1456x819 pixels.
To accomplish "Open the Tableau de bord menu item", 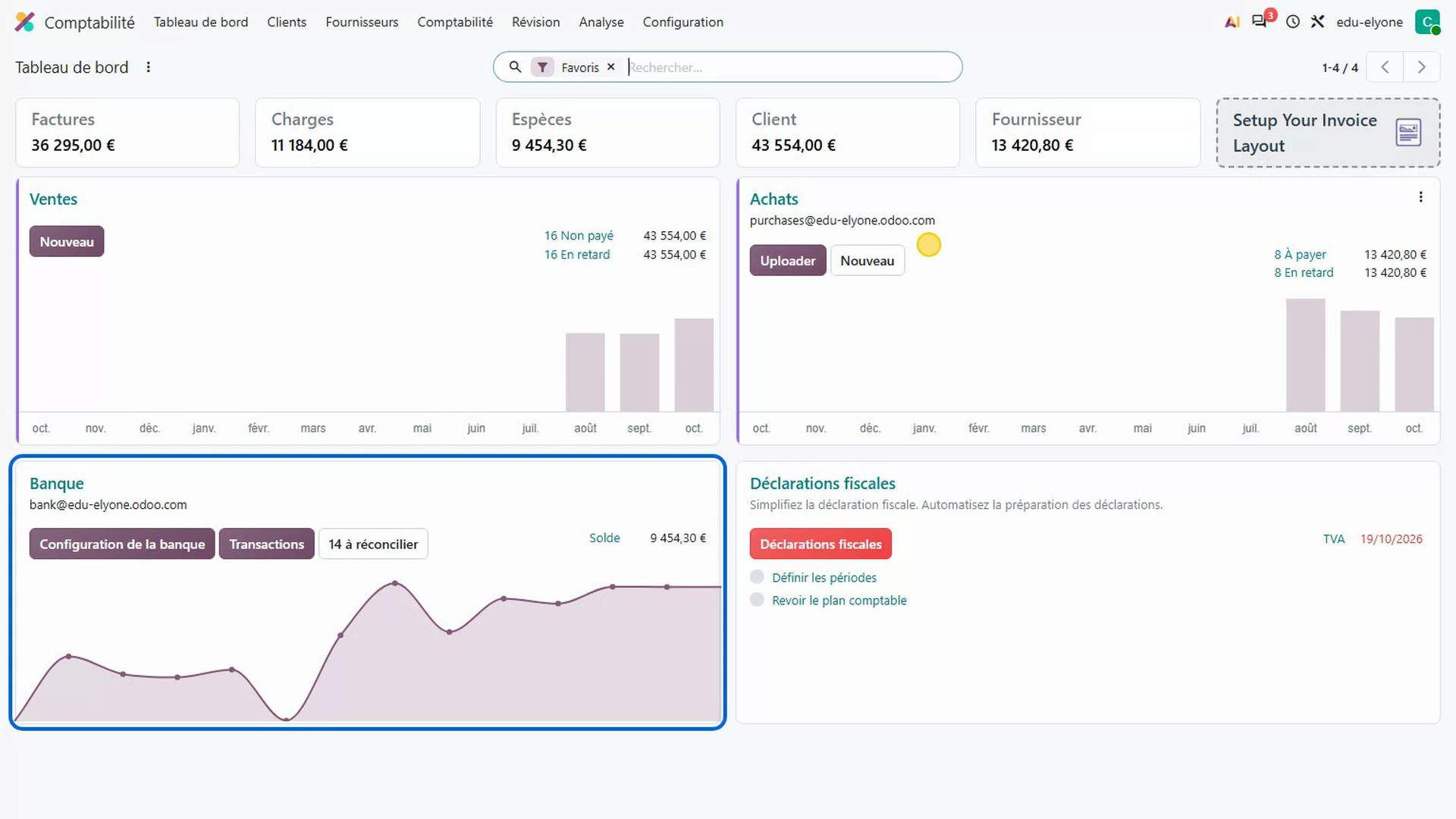I will pos(201,22).
